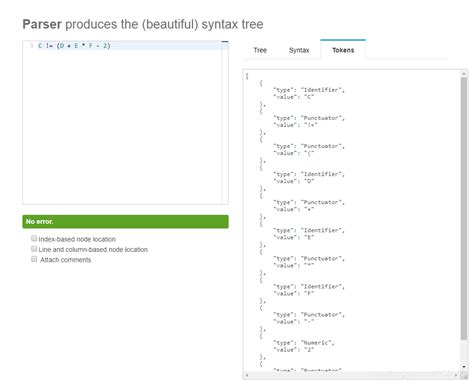Enable Index-based node location checkbox

tap(34, 238)
